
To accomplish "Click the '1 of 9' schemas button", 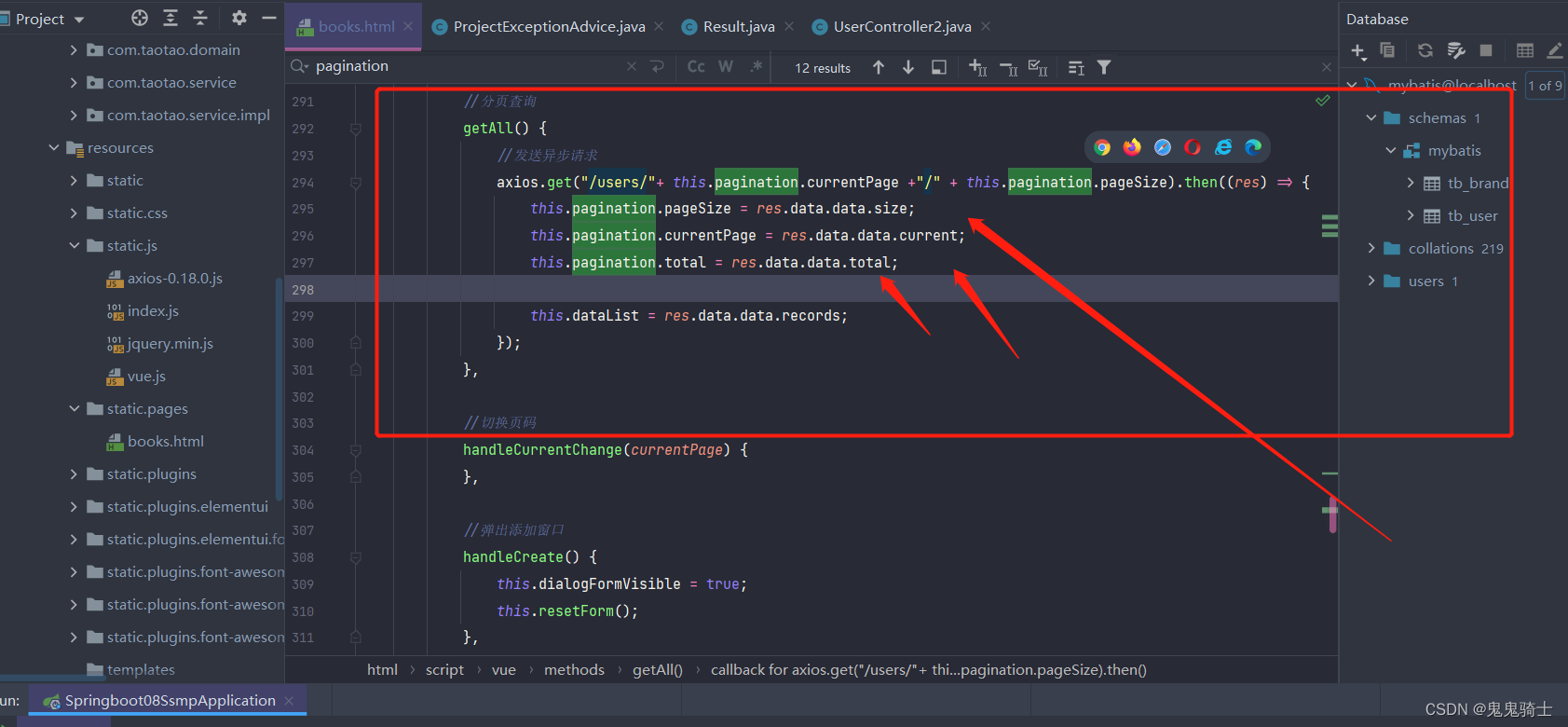I will [x=1545, y=86].
